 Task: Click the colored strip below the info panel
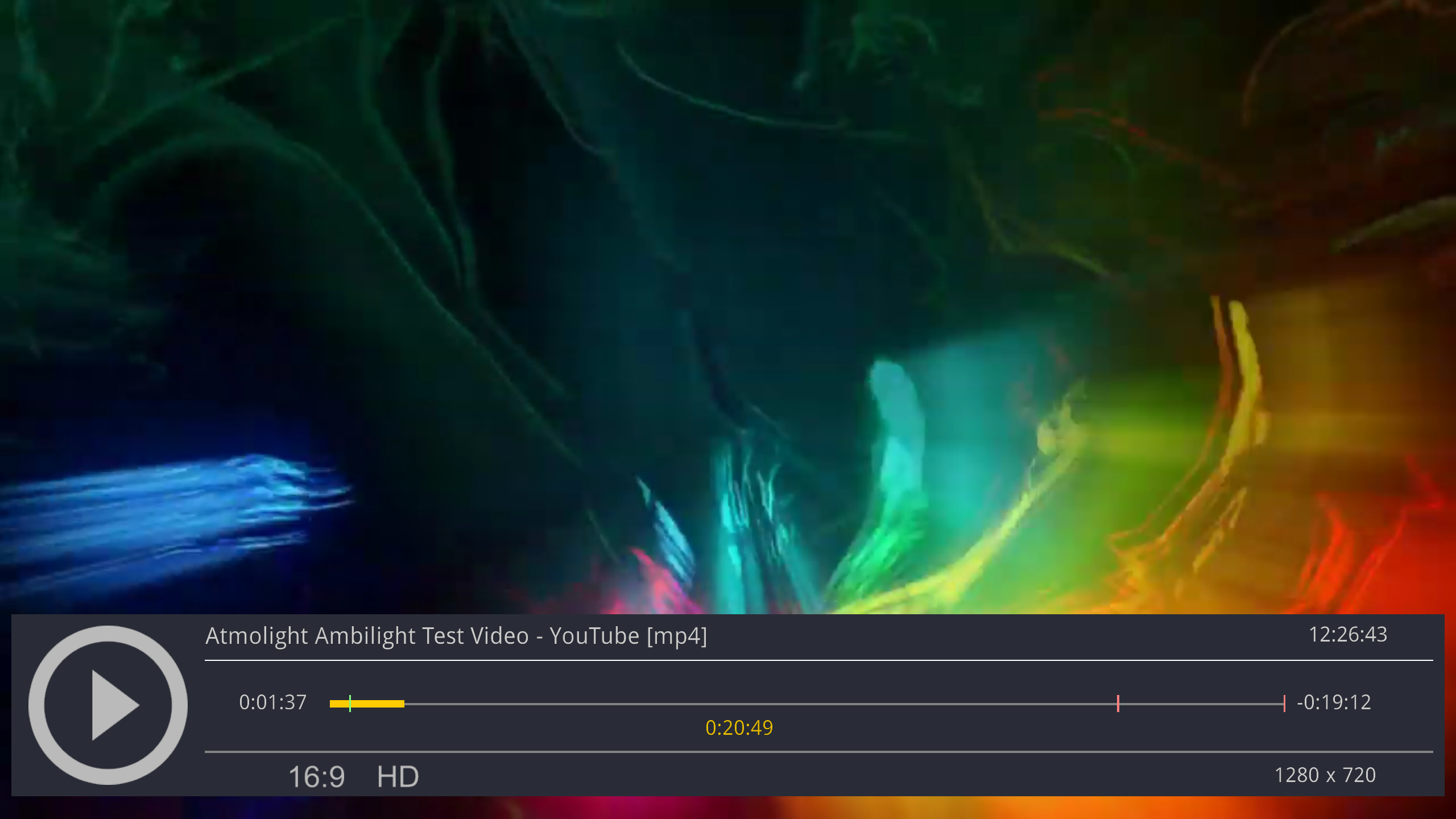click(x=728, y=808)
